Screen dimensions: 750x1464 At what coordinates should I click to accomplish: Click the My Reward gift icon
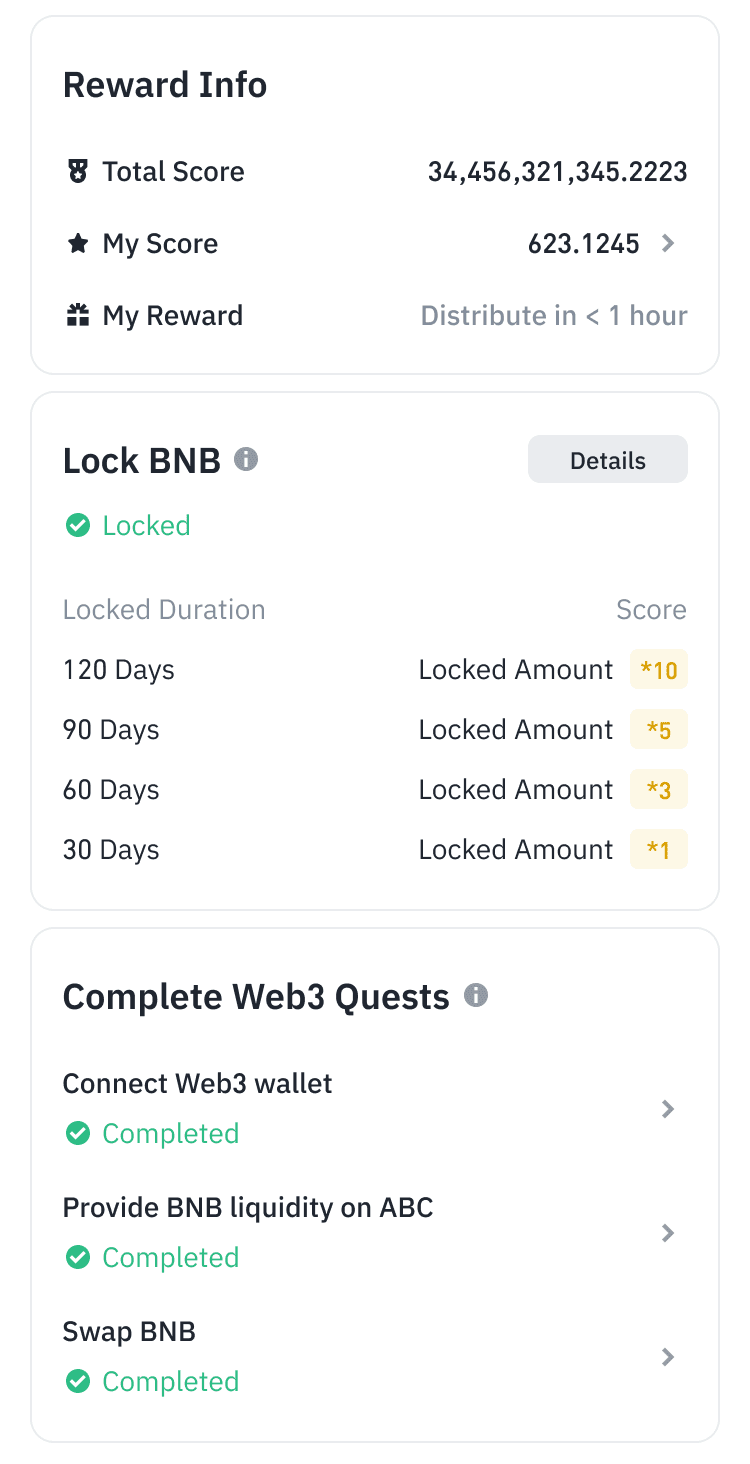[78, 316]
